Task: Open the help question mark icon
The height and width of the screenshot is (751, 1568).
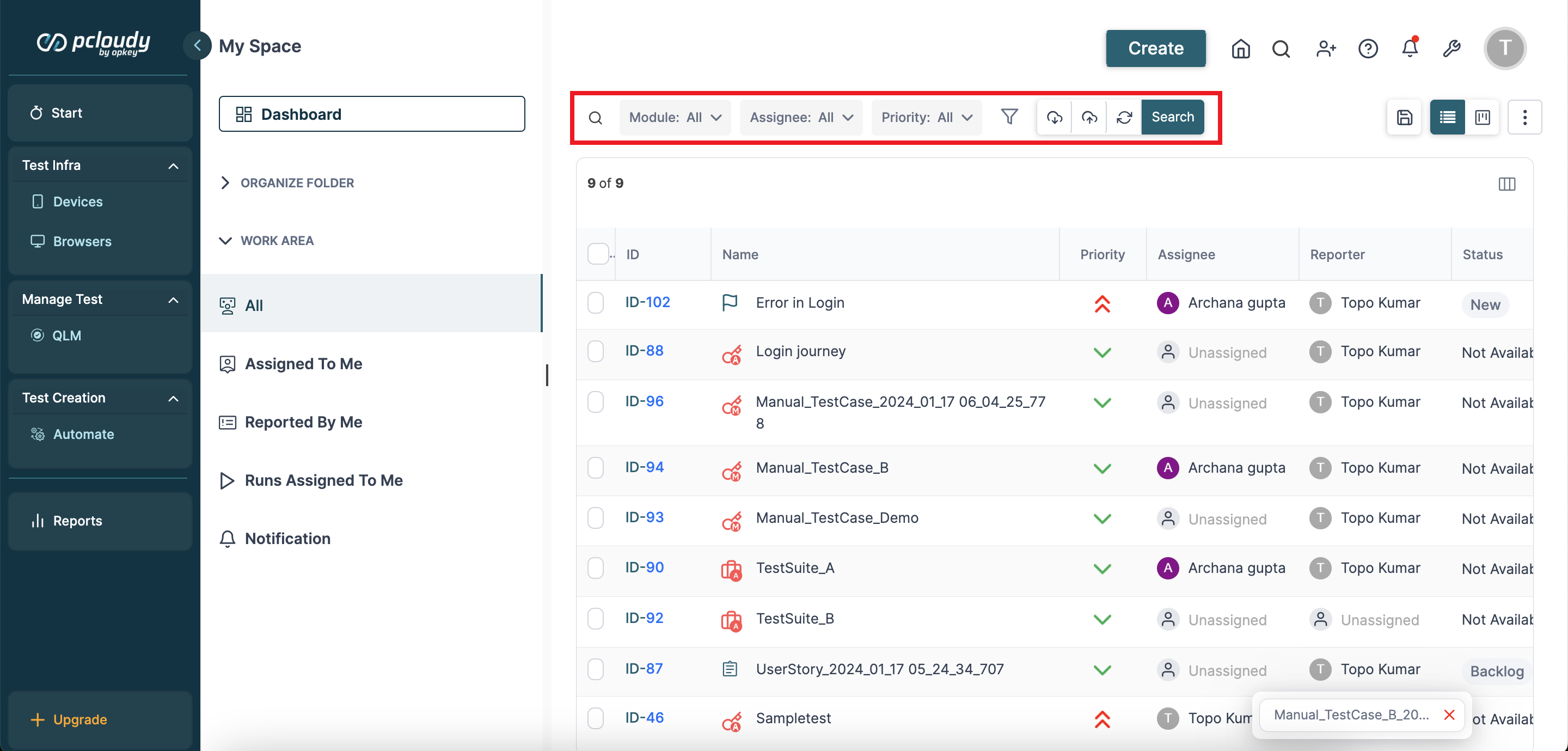Action: tap(1368, 48)
